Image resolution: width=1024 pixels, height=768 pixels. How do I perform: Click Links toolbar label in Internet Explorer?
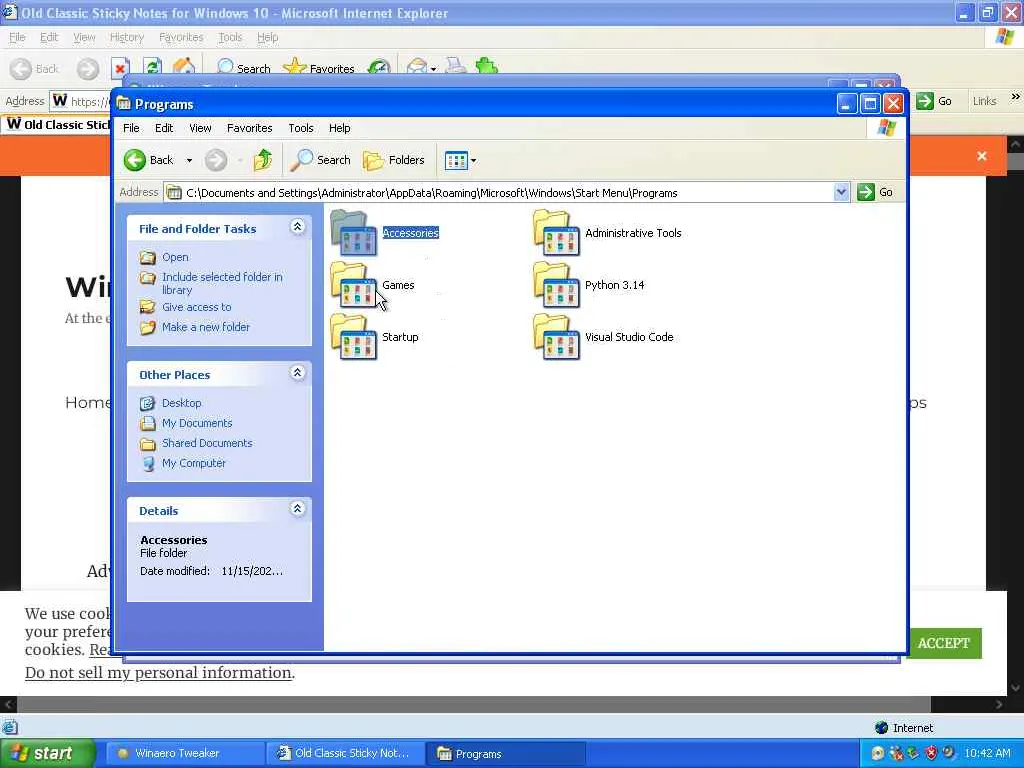click(x=984, y=101)
